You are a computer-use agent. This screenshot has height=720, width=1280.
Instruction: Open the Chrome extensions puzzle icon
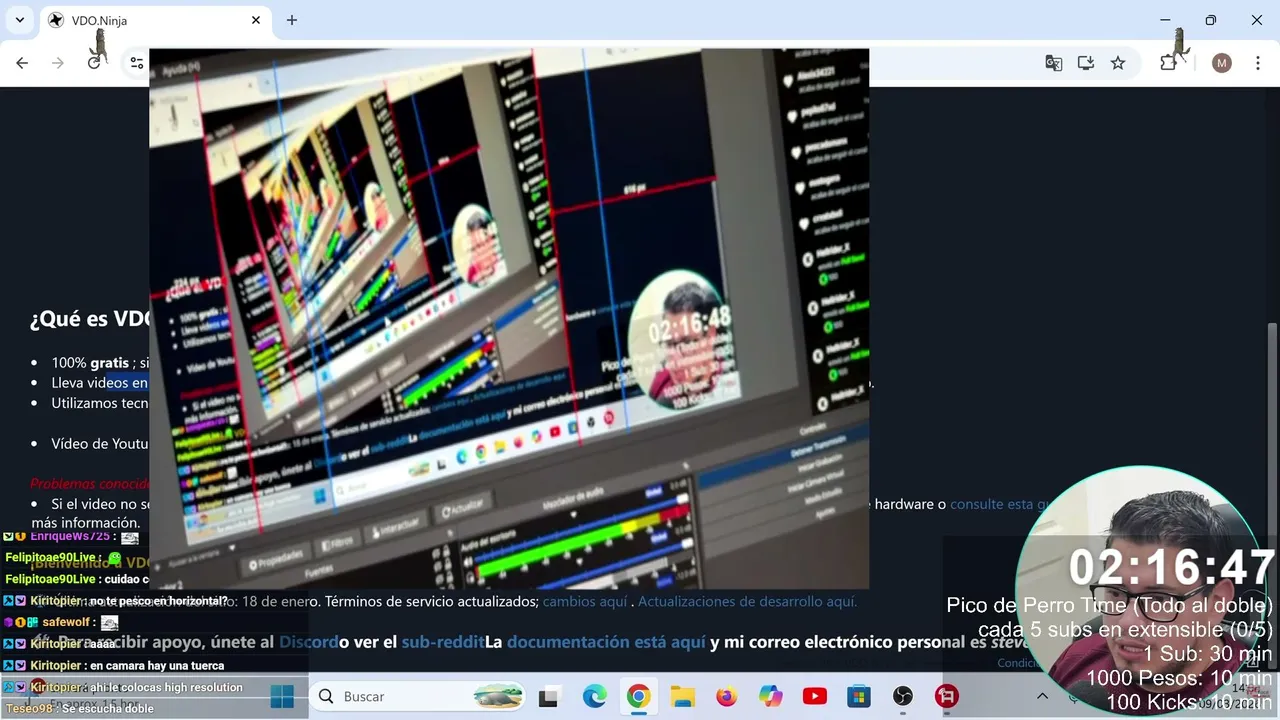point(1168,63)
